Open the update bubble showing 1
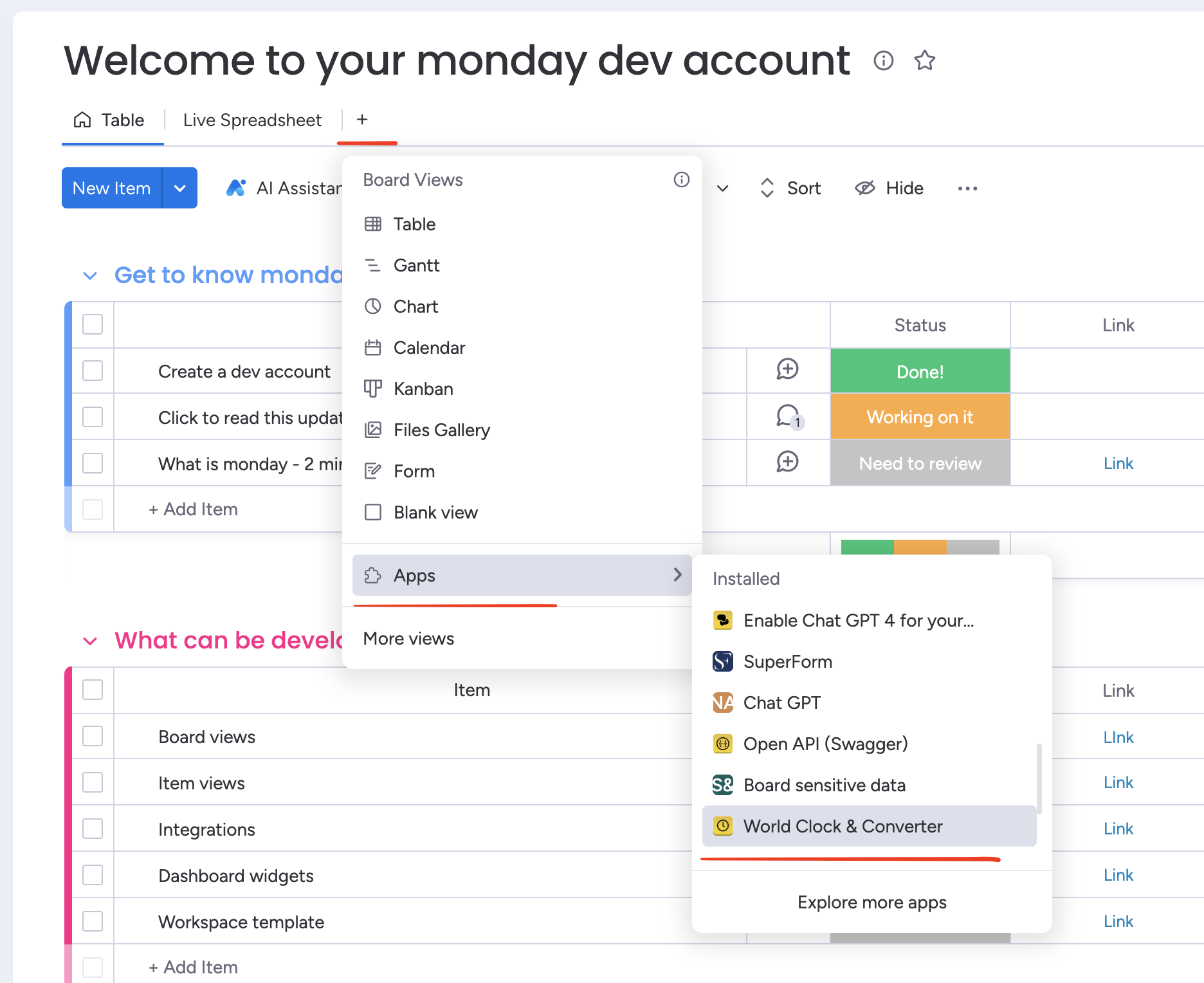This screenshot has height=983, width=1204. 789,417
